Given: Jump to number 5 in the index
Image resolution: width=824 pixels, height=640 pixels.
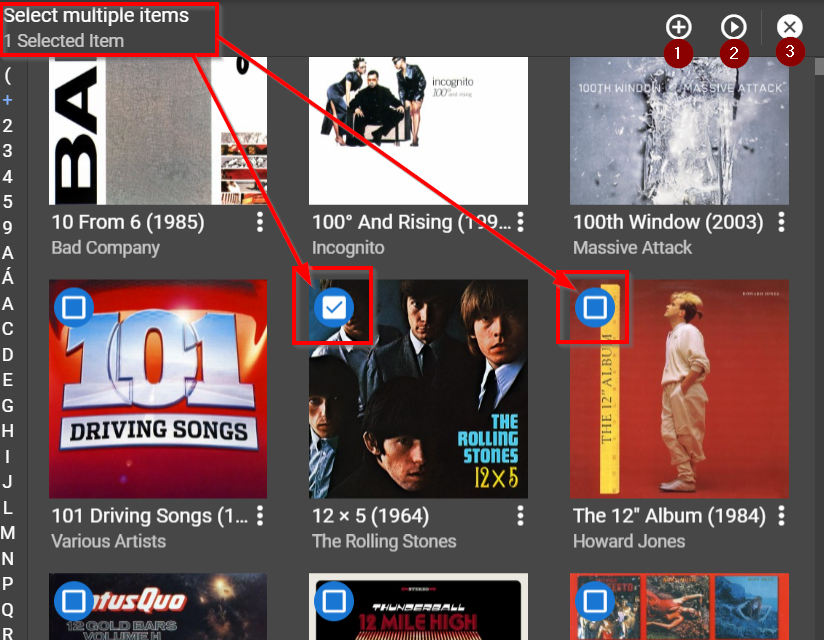Looking at the screenshot, I should pyautogui.click(x=8, y=202).
